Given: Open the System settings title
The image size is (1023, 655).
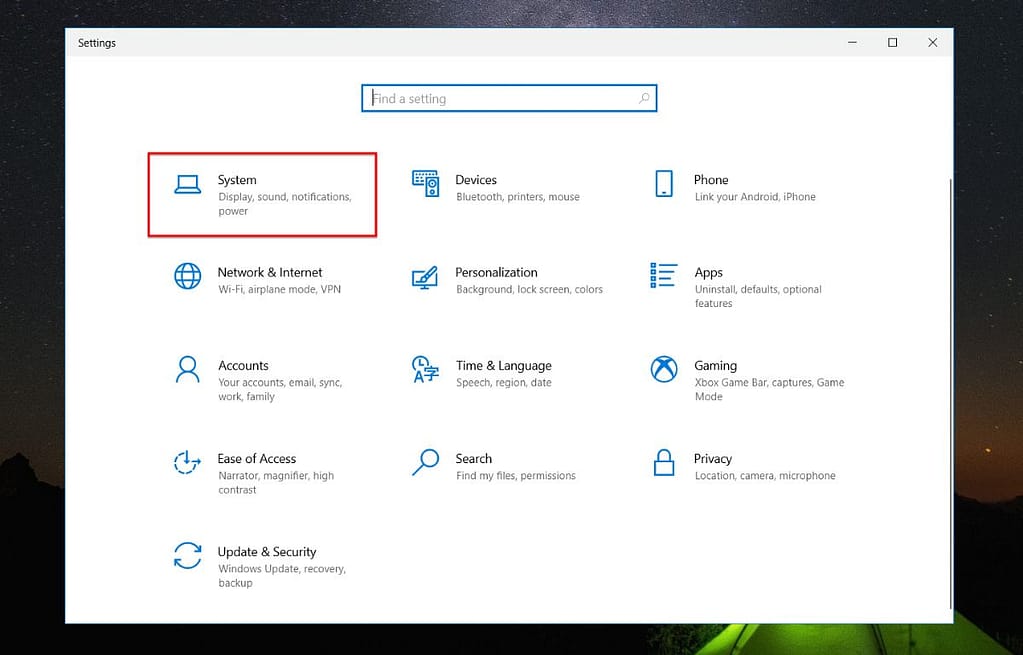Looking at the screenshot, I should pos(237,179).
